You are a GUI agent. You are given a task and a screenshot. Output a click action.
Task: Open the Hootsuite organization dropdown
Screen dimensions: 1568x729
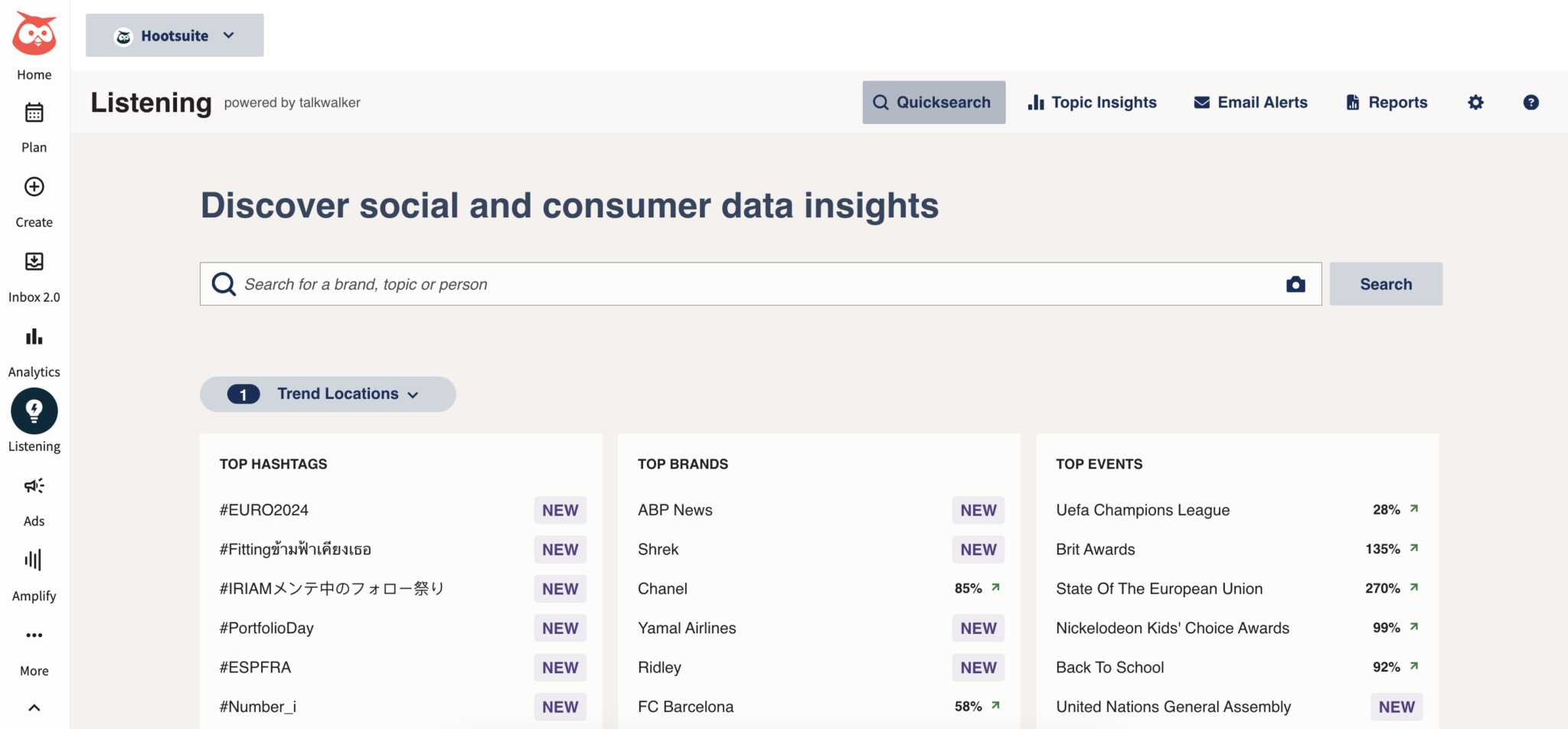[x=174, y=34]
